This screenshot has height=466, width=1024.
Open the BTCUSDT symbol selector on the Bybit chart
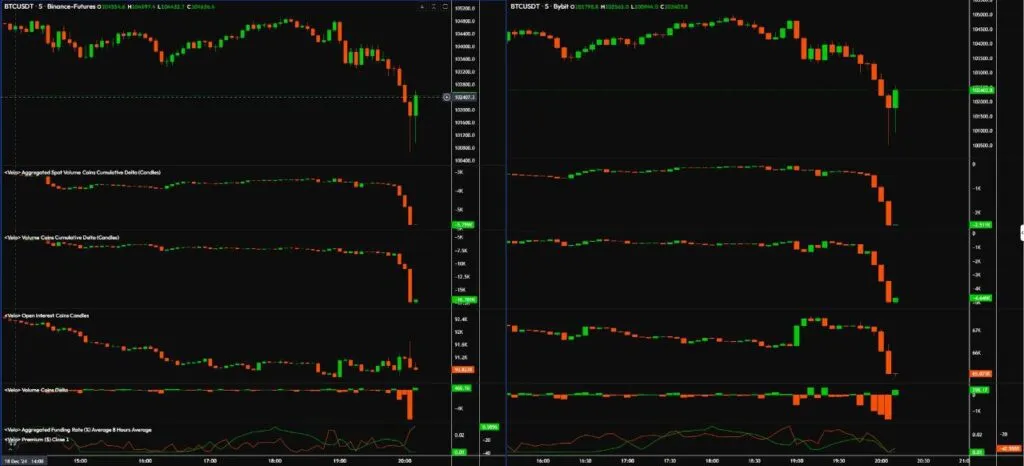pos(525,7)
